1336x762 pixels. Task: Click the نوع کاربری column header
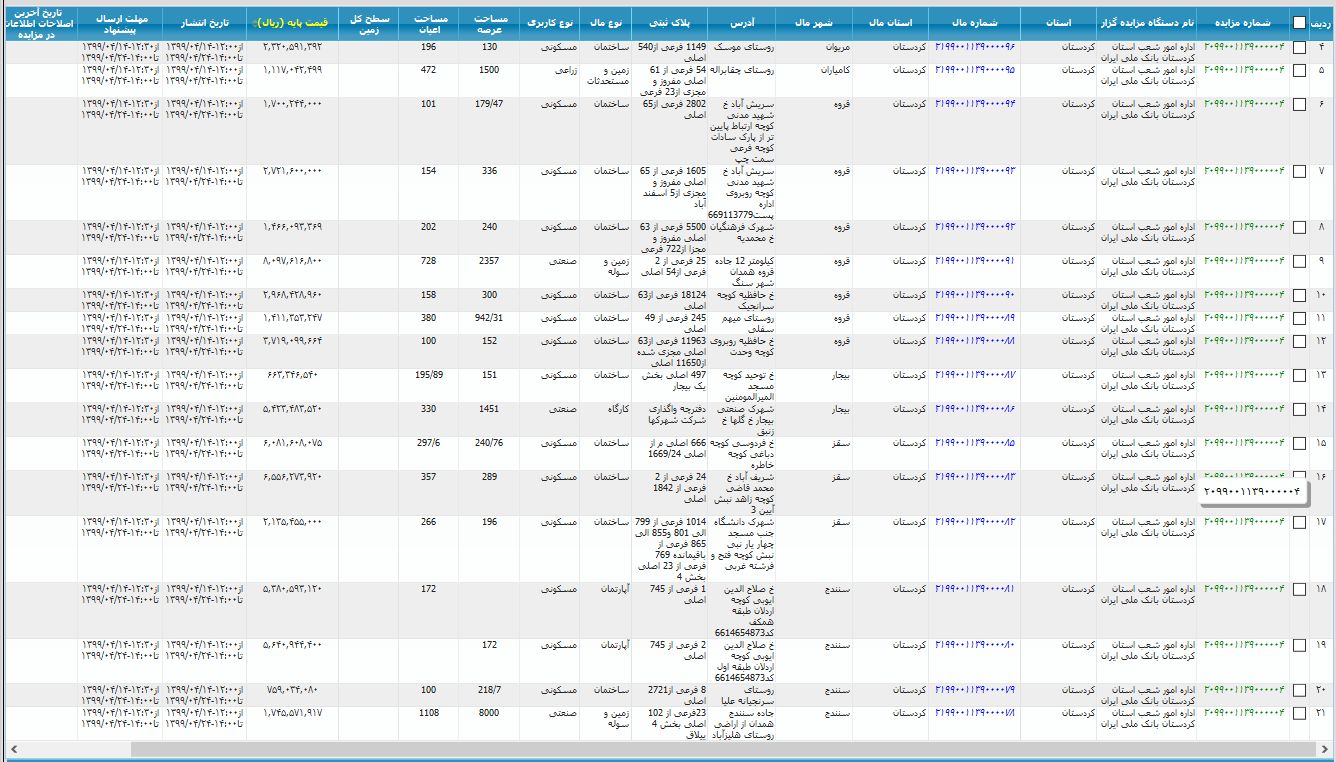pyautogui.click(x=550, y=21)
